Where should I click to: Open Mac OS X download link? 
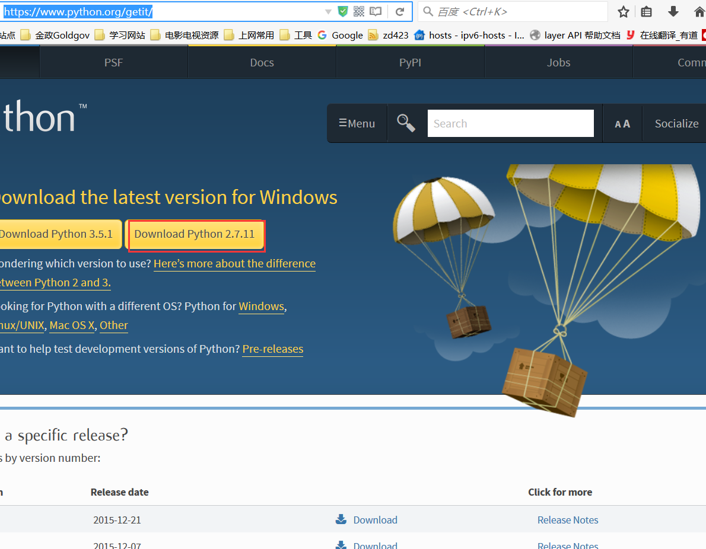(x=72, y=325)
